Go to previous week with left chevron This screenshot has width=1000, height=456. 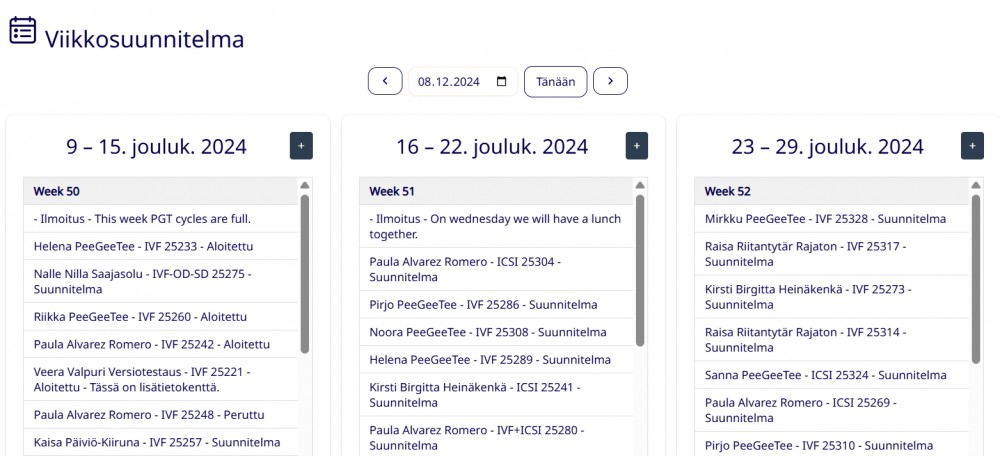coord(385,81)
